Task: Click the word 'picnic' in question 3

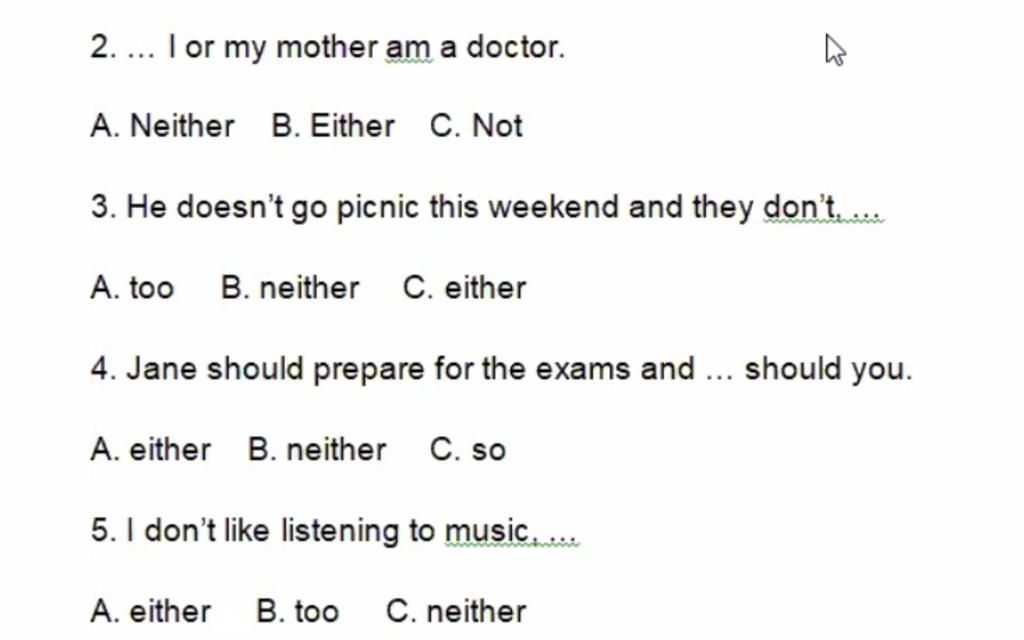Action: (x=377, y=208)
